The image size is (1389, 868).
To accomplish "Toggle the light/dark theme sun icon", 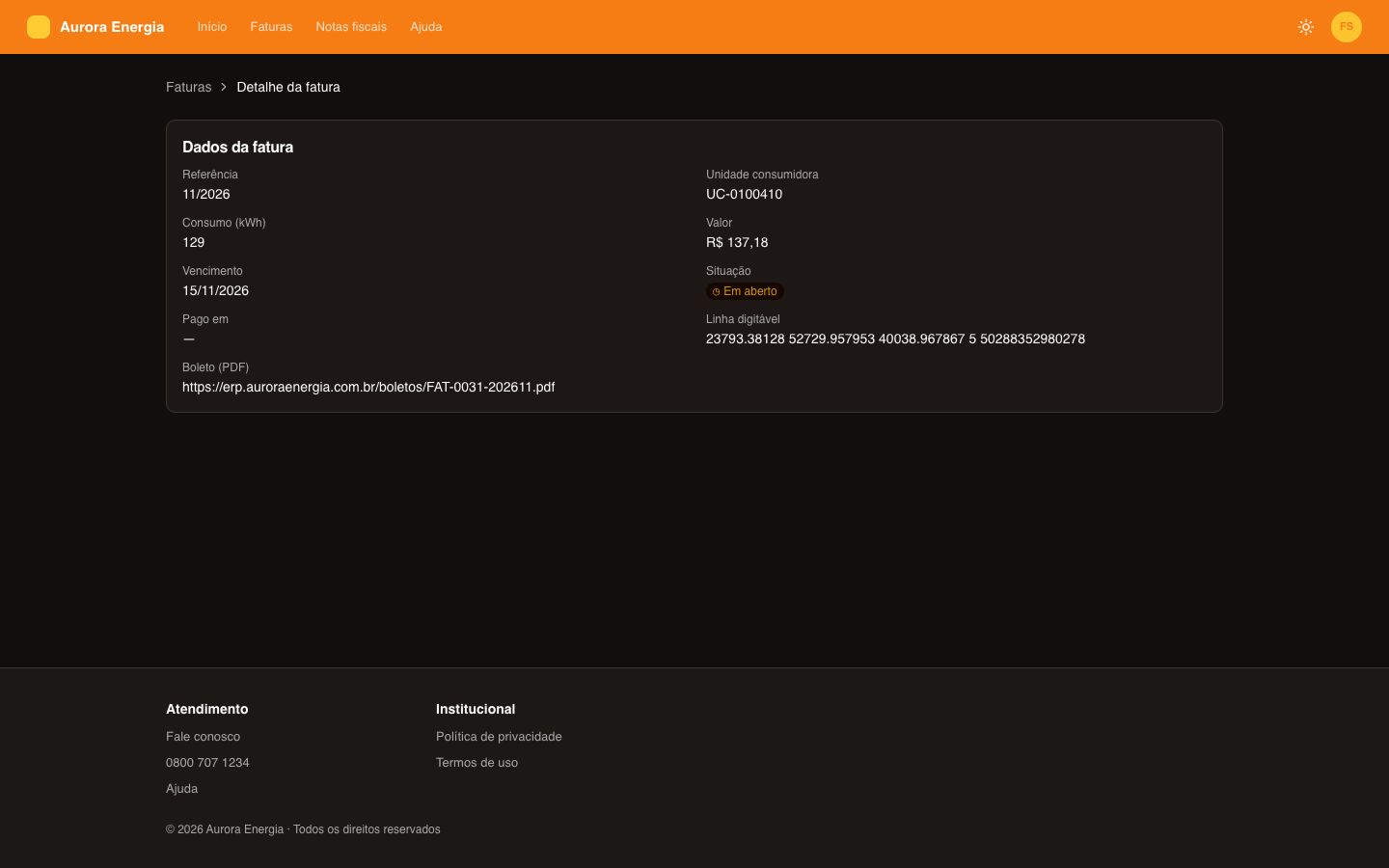I will click(1306, 27).
